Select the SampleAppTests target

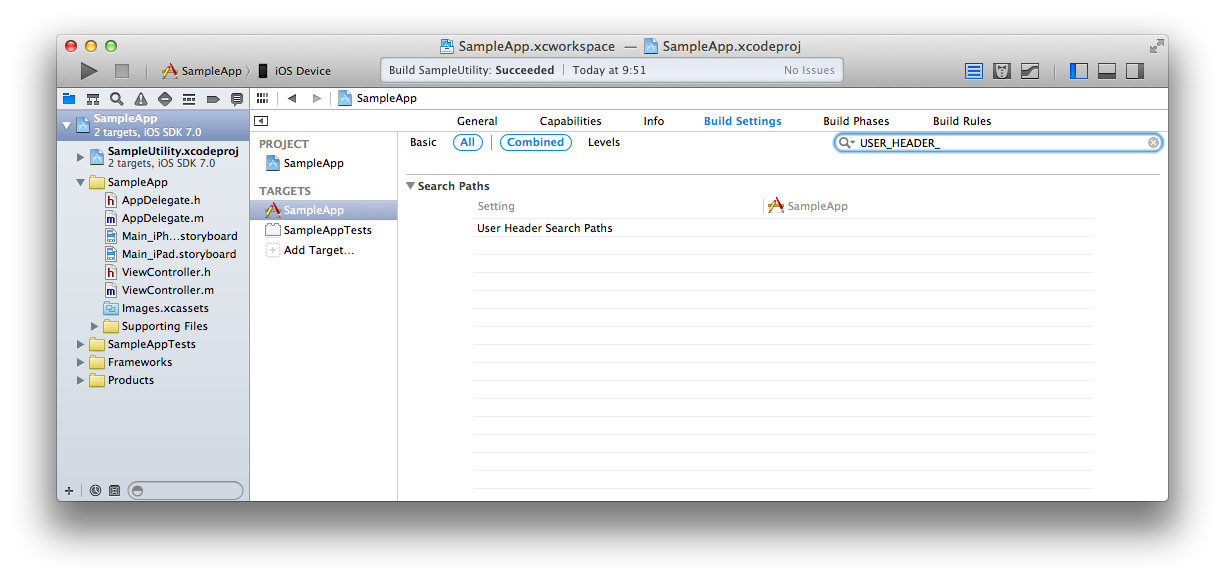327,230
